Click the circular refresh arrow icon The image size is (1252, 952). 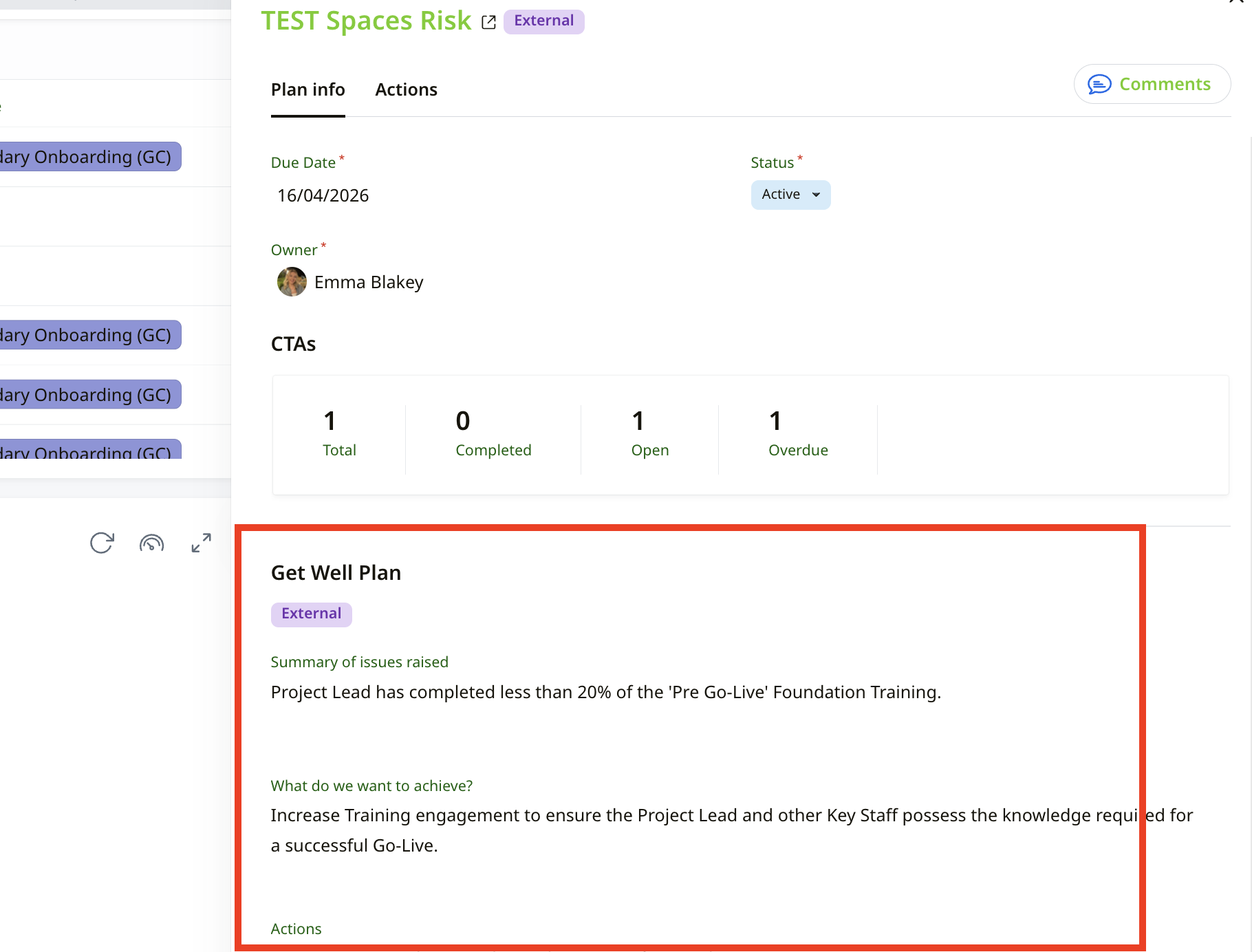pos(102,543)
